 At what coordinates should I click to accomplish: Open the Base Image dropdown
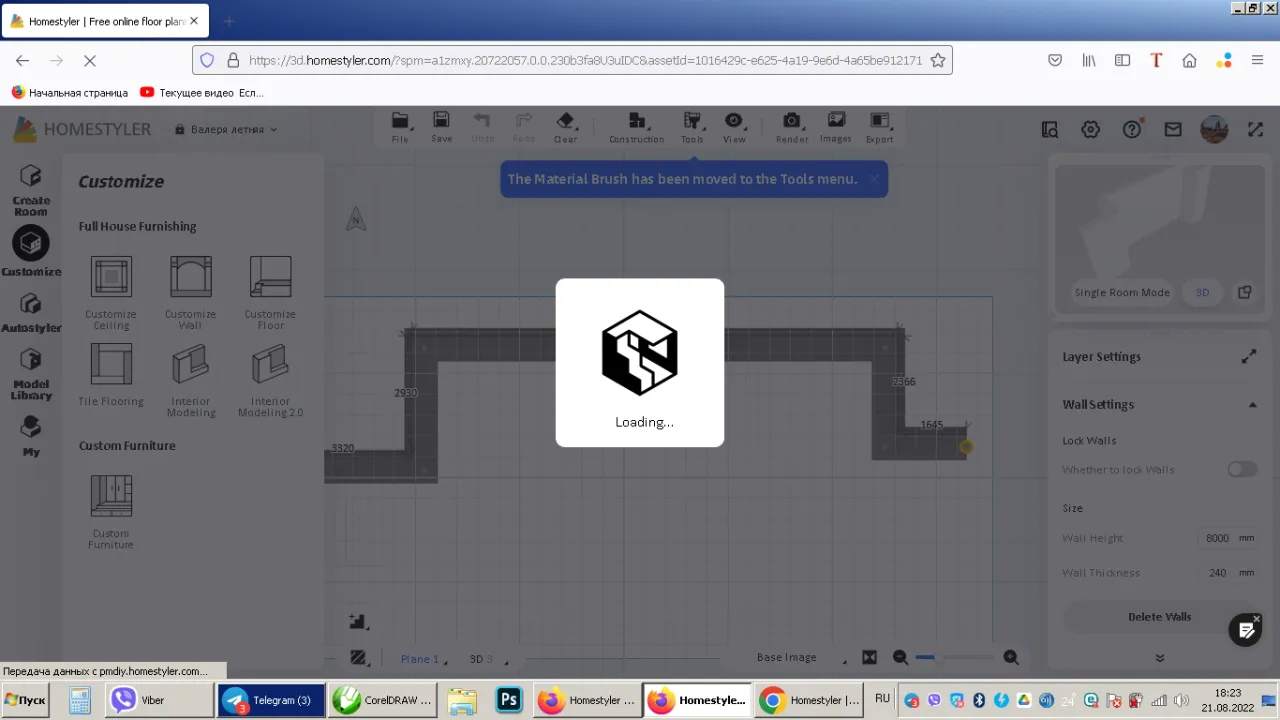[800, 657]
